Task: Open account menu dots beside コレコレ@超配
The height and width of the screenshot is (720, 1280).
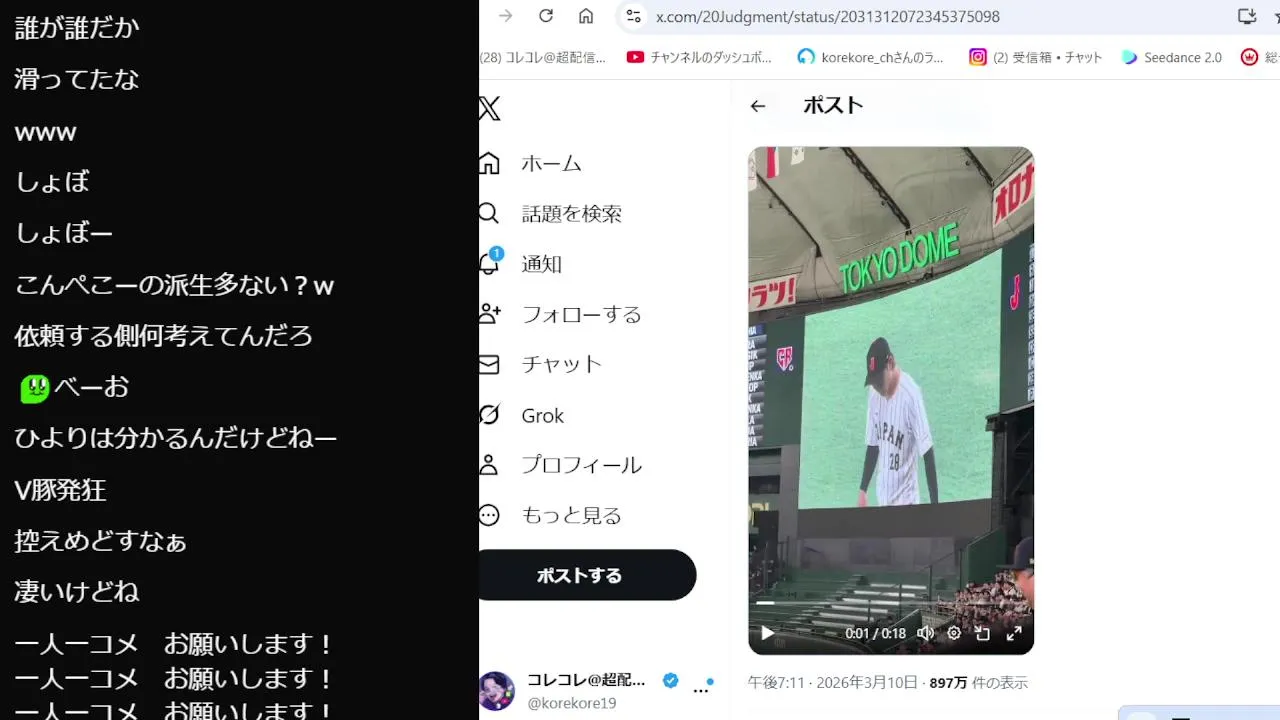Action: pos(701,691)
